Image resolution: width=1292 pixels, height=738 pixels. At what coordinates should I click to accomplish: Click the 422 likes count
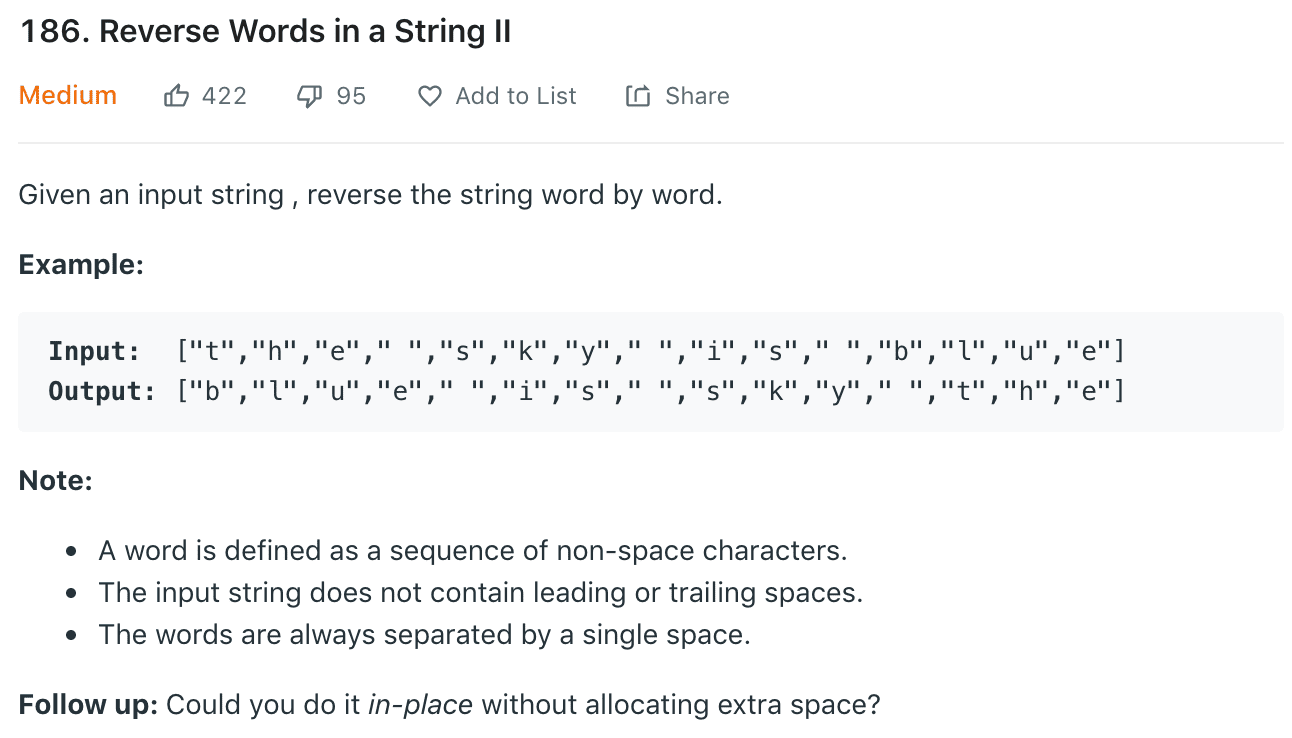224,96
